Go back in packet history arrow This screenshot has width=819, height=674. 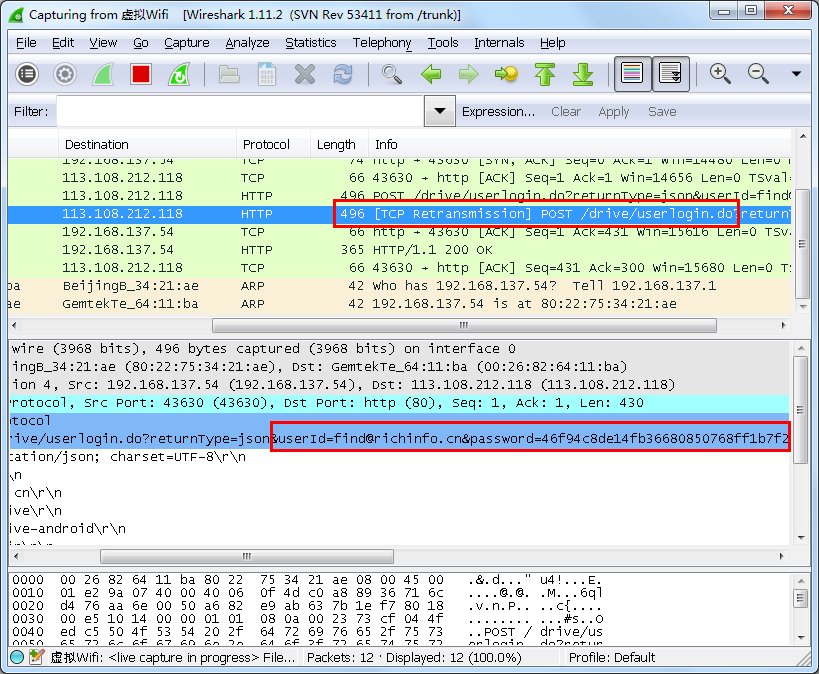point(431,74)
